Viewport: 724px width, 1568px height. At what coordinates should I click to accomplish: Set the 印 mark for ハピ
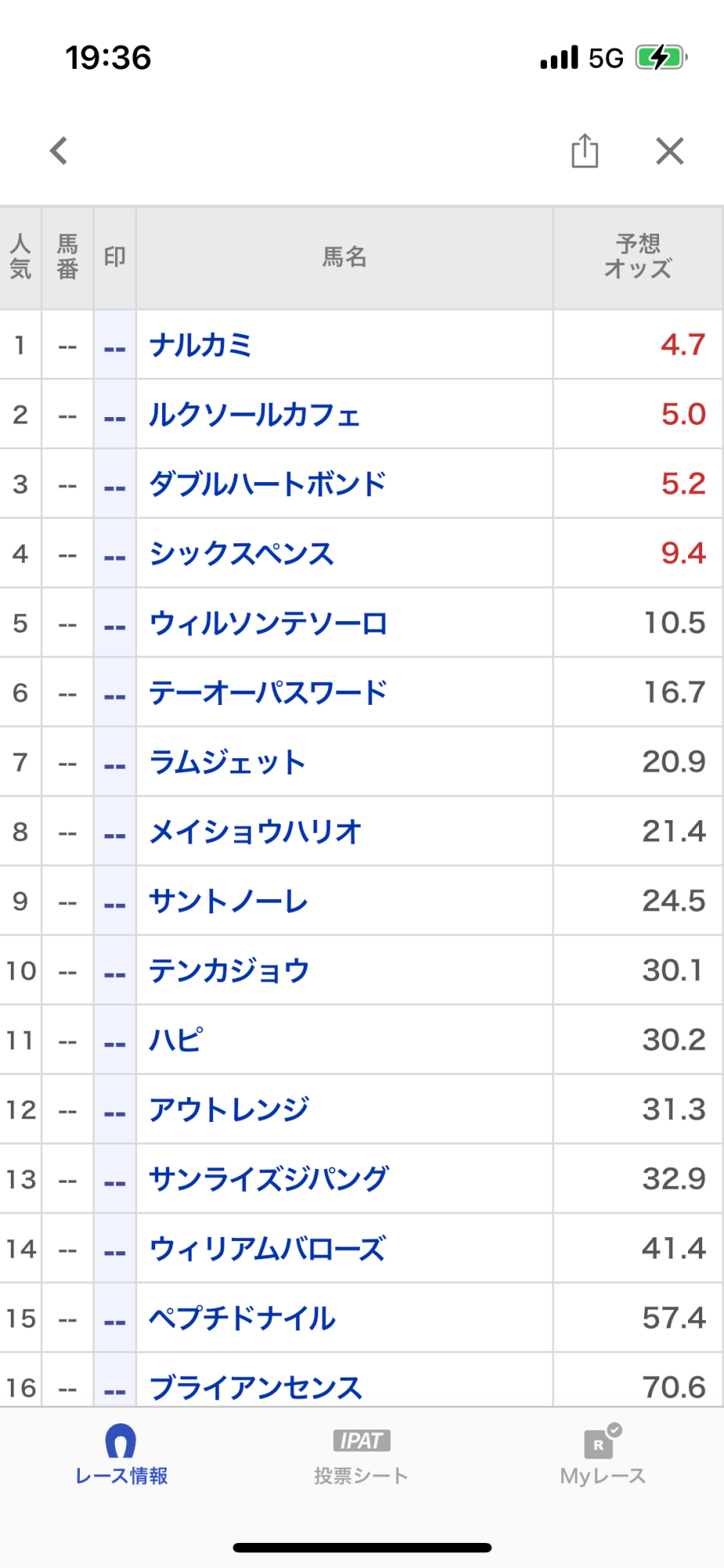[115, 1040]
